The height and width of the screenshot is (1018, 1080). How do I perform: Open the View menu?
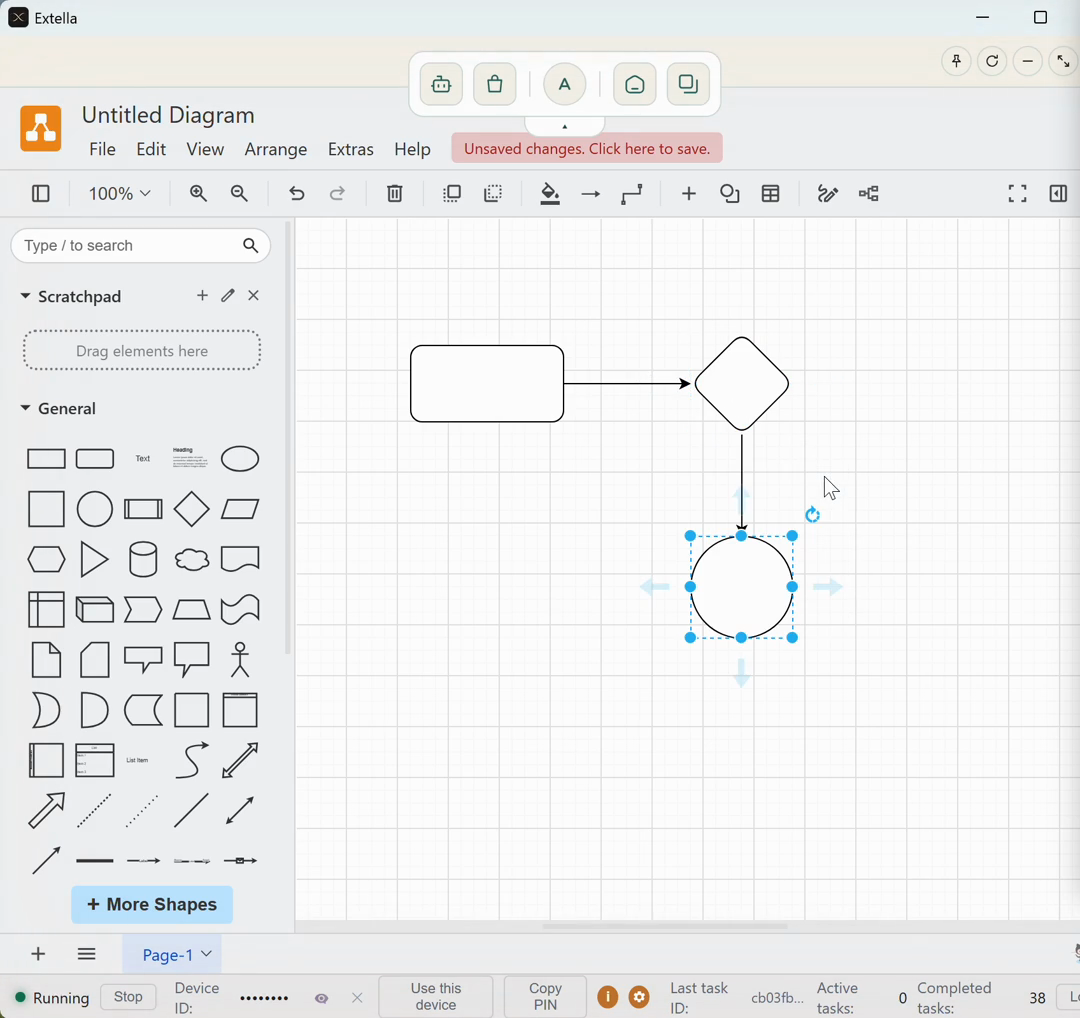(205, 149)
